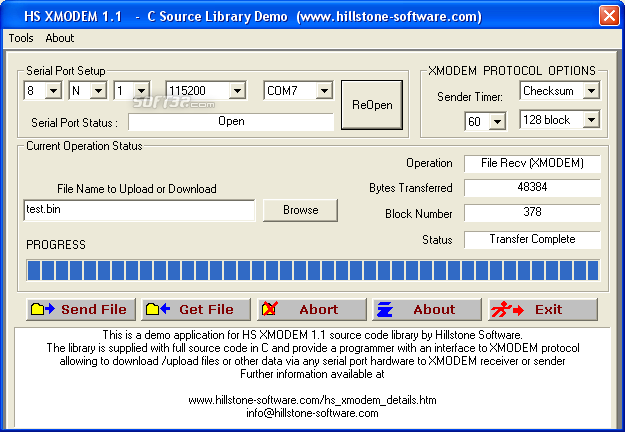625x432 pixels.
Task: Click the blue transfer progress bar
Action: (x=313, y=270)
